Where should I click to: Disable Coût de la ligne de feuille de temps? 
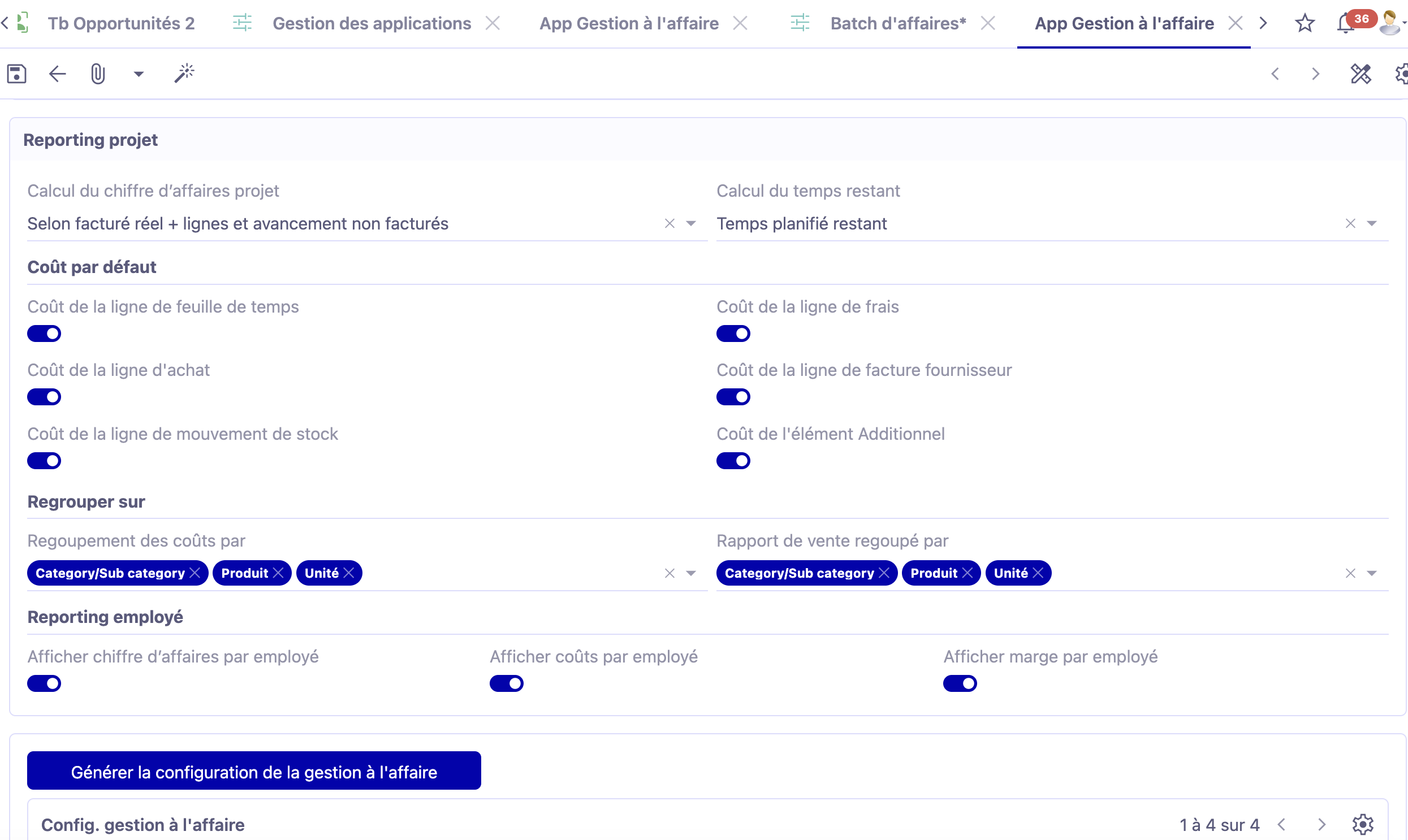(x=44, y=333)
